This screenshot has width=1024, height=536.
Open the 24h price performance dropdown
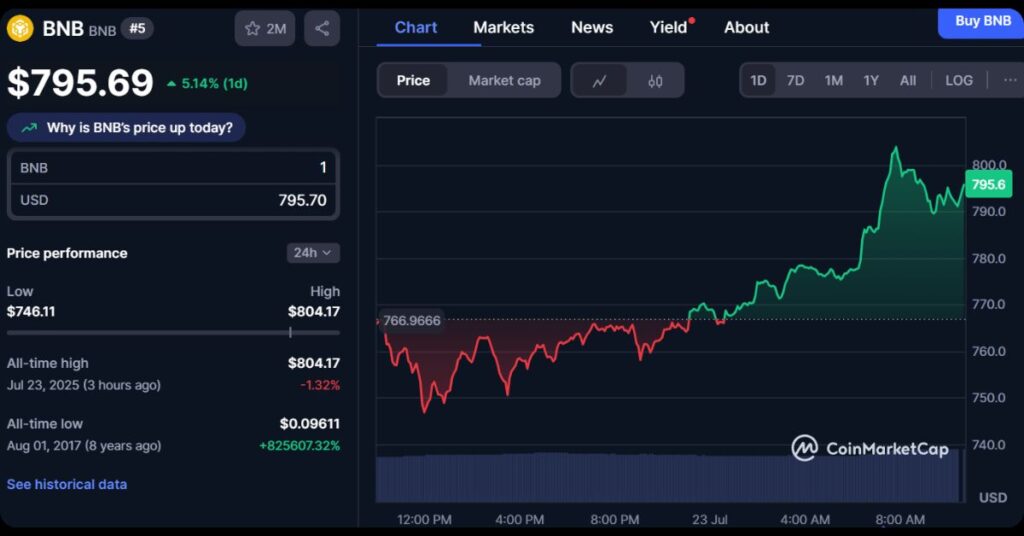pos(313,253)
